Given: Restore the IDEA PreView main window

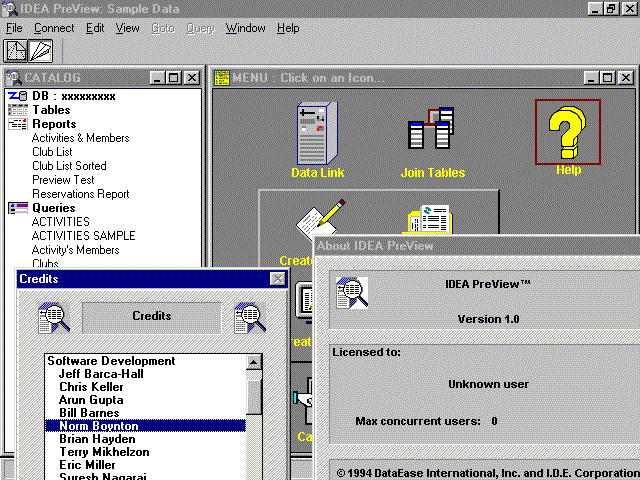Looking at the screenshot, I should tap(611, 9).
